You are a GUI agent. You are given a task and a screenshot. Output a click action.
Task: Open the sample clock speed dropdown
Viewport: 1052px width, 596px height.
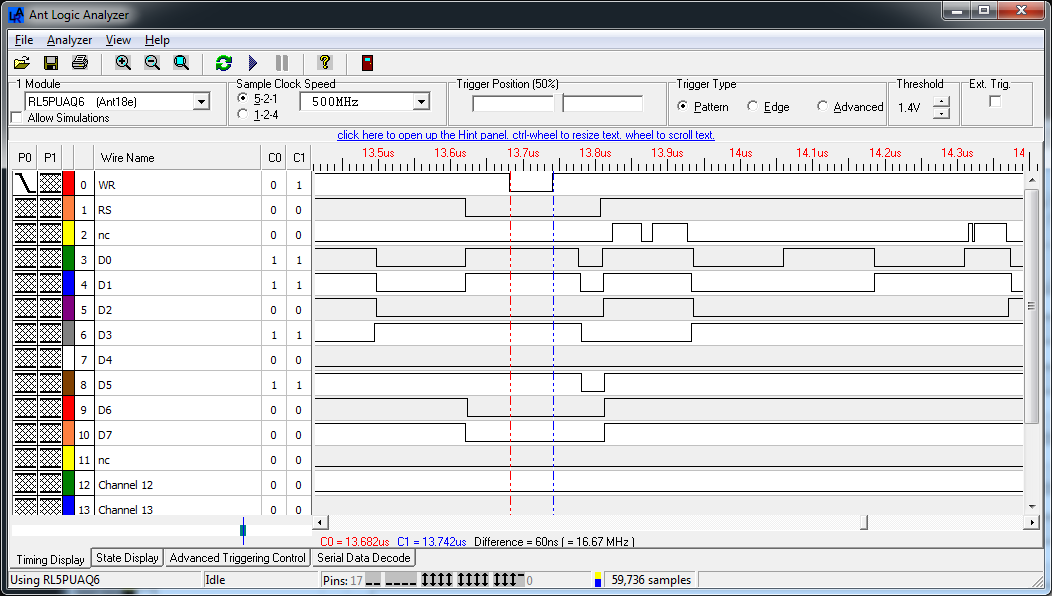click(421, 101)
